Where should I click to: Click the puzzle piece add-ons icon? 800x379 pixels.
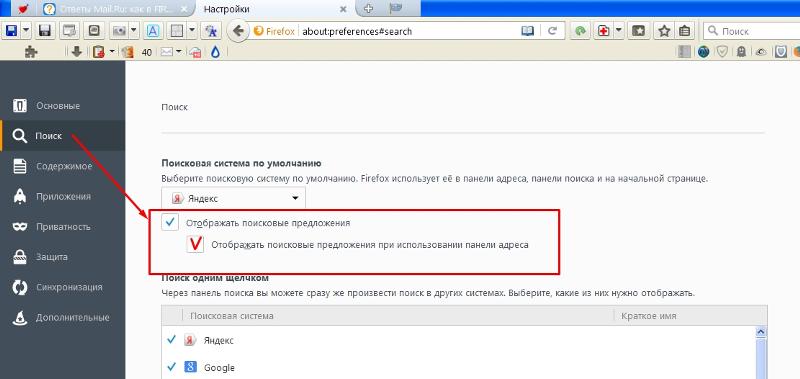[31, 52]
